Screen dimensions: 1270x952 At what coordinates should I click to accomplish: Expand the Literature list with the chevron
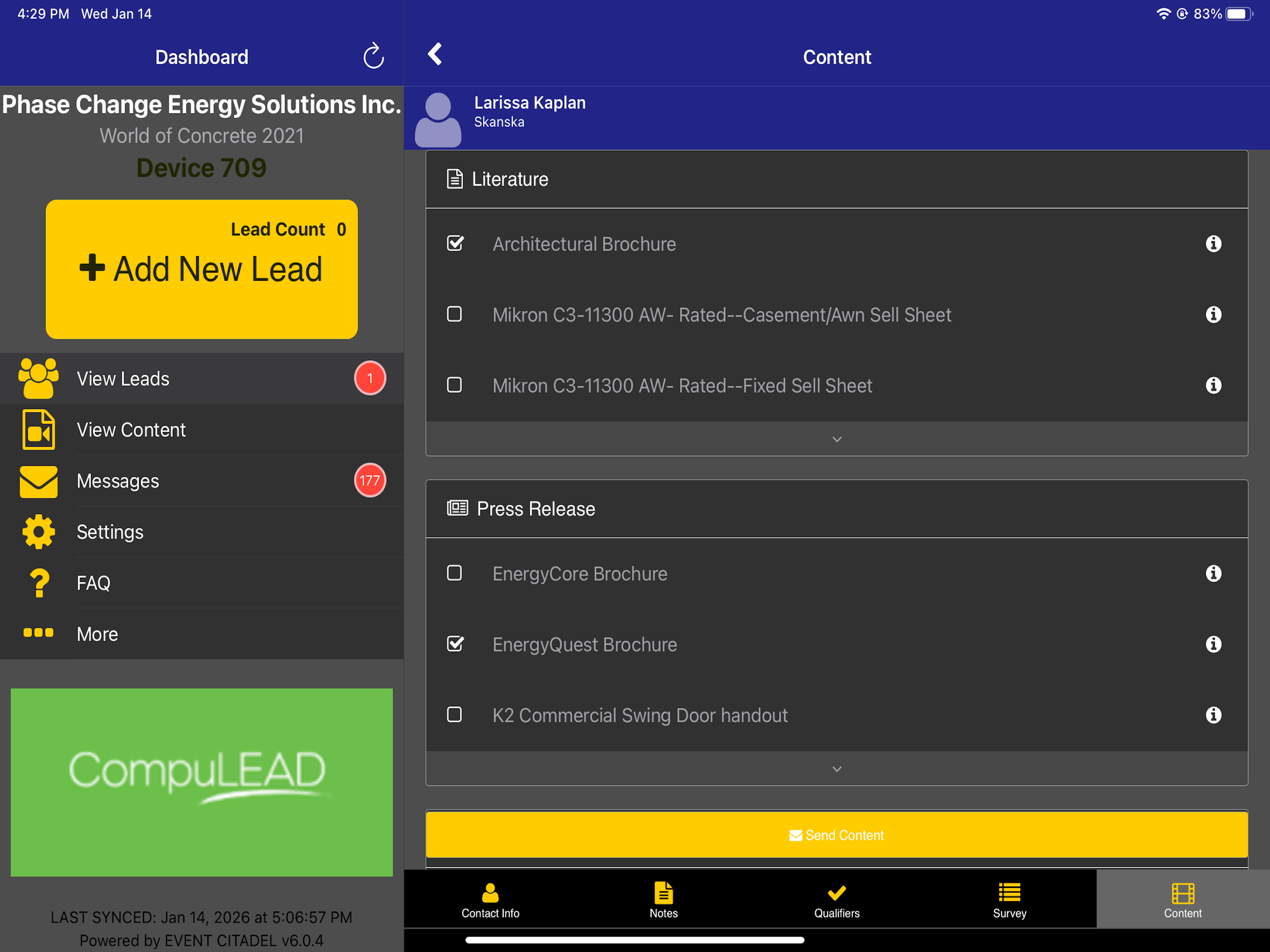tap(837, 439)
